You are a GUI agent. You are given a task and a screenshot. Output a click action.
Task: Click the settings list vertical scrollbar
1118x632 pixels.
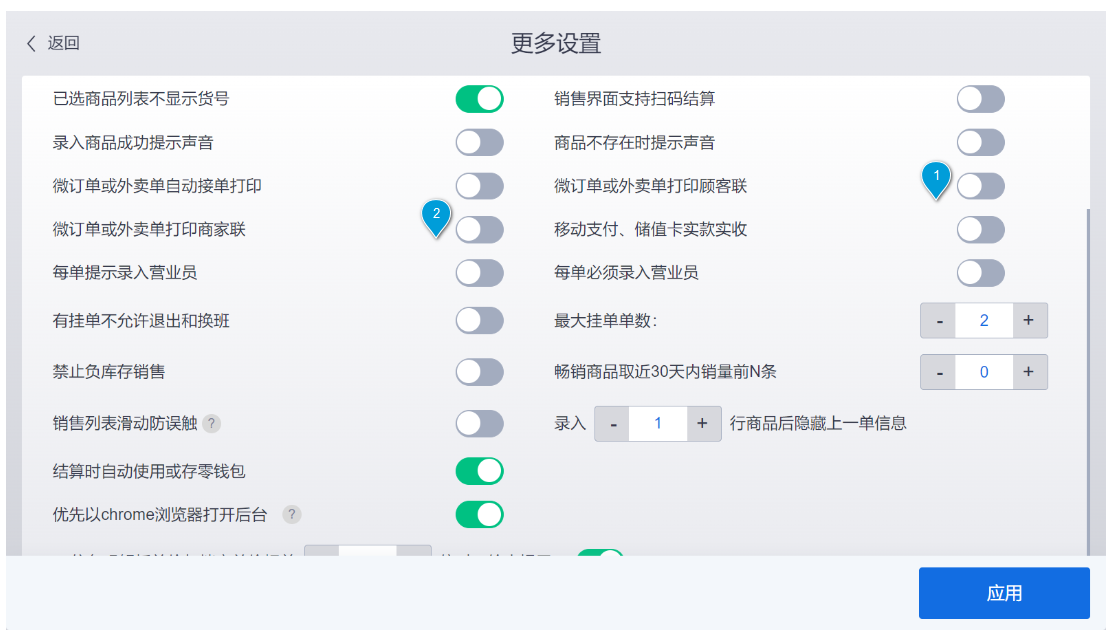[x=1087, y=382]
